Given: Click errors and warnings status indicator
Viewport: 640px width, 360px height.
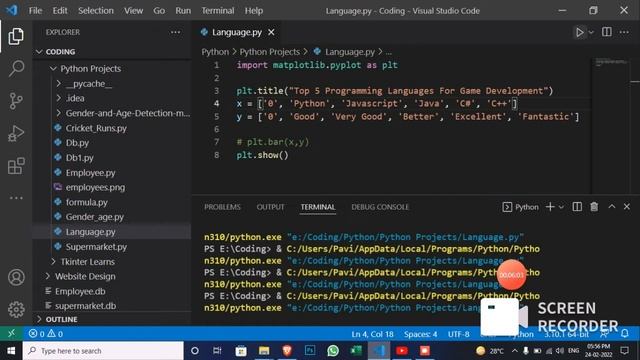Looking at the screenshot, I should point(46,334).
